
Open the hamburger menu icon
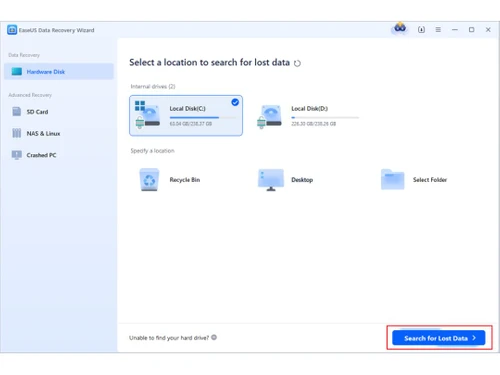(438, 30)
